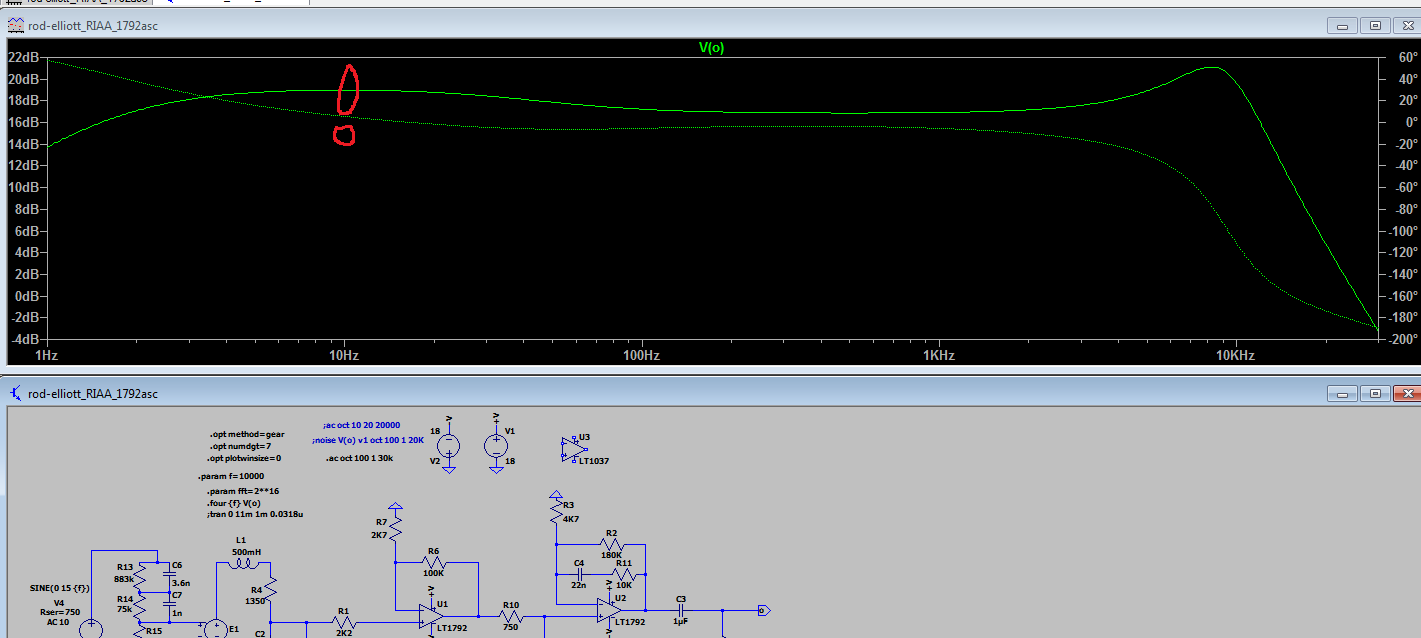
Task: Select capacitor C3 1µF
Action: [681, 610]
